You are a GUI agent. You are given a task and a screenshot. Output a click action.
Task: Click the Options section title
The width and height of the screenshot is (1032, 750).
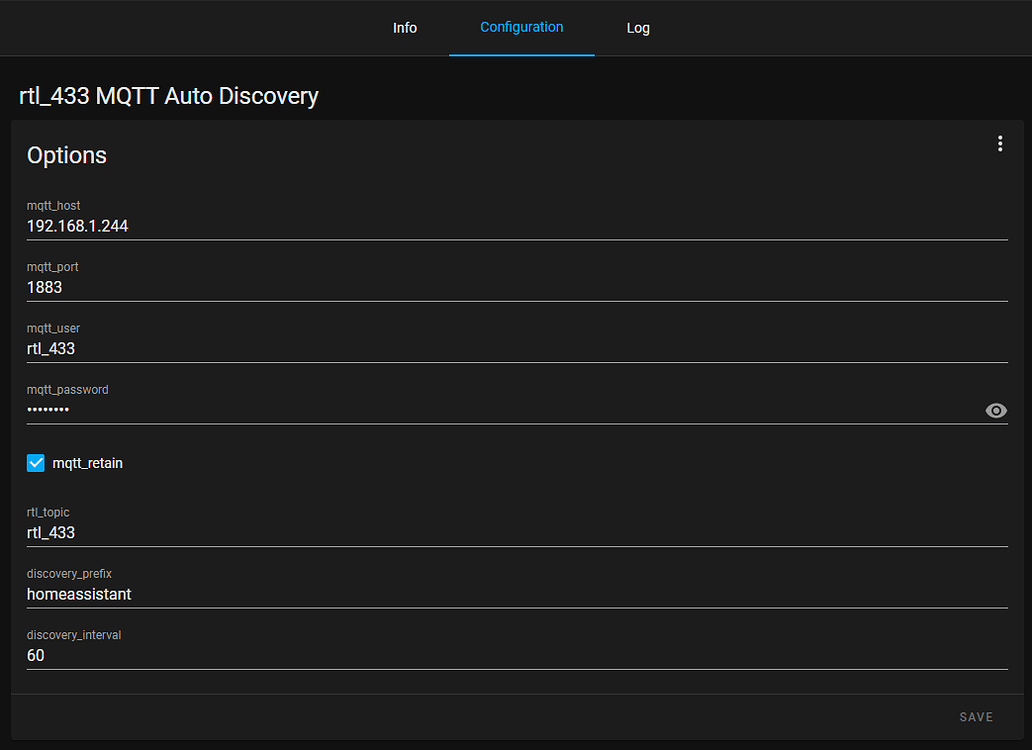pos(66,155)
